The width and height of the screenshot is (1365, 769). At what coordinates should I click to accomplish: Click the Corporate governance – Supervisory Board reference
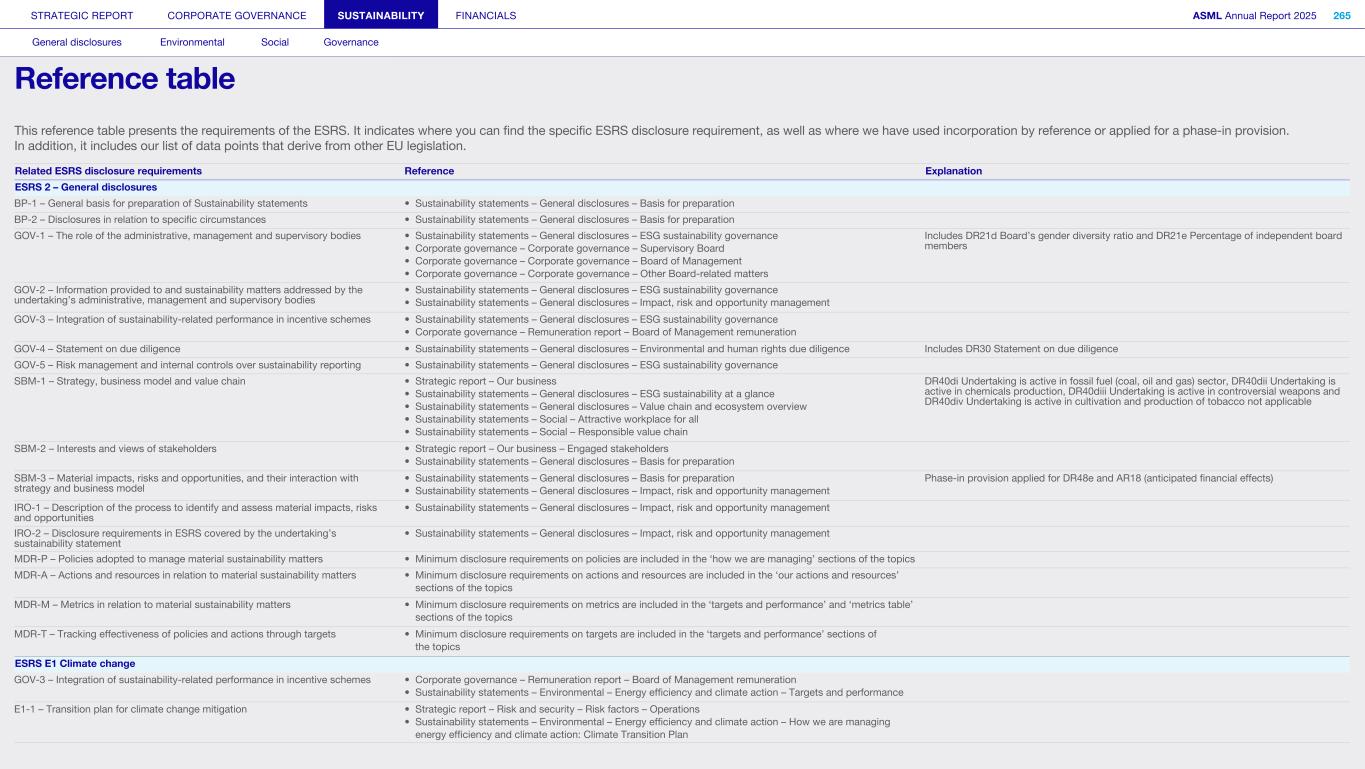point(569,248)
